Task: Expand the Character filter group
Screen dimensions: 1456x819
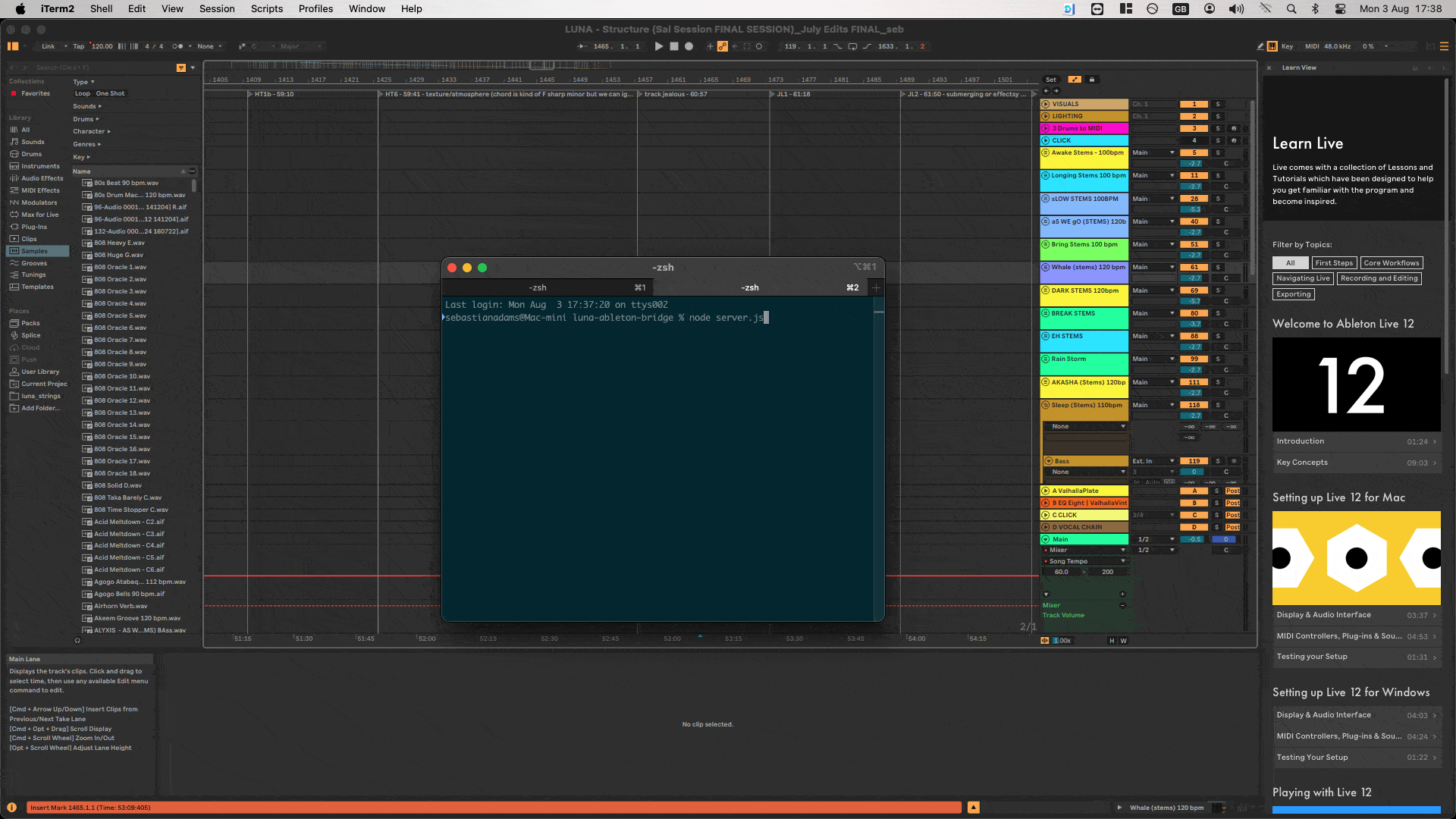Action: coord(92,132)
